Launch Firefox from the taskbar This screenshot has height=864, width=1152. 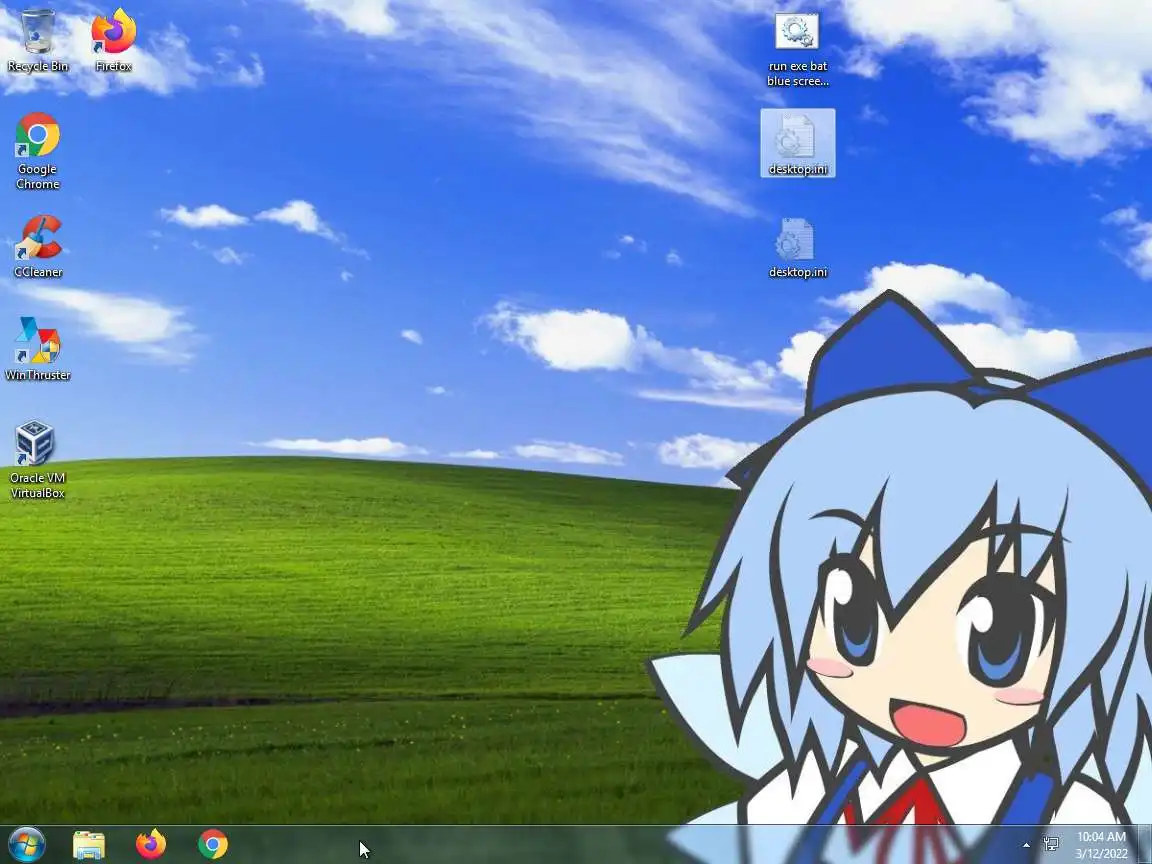151,845
